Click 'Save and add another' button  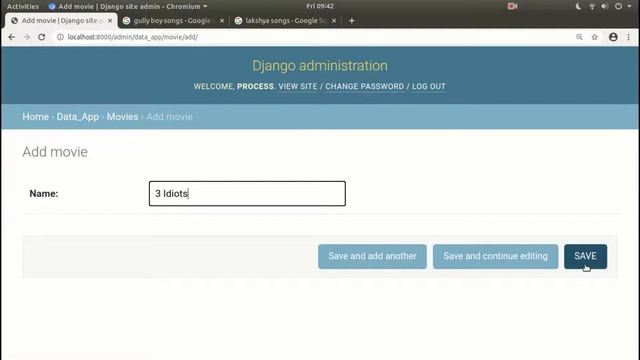(x=372, y=256)
